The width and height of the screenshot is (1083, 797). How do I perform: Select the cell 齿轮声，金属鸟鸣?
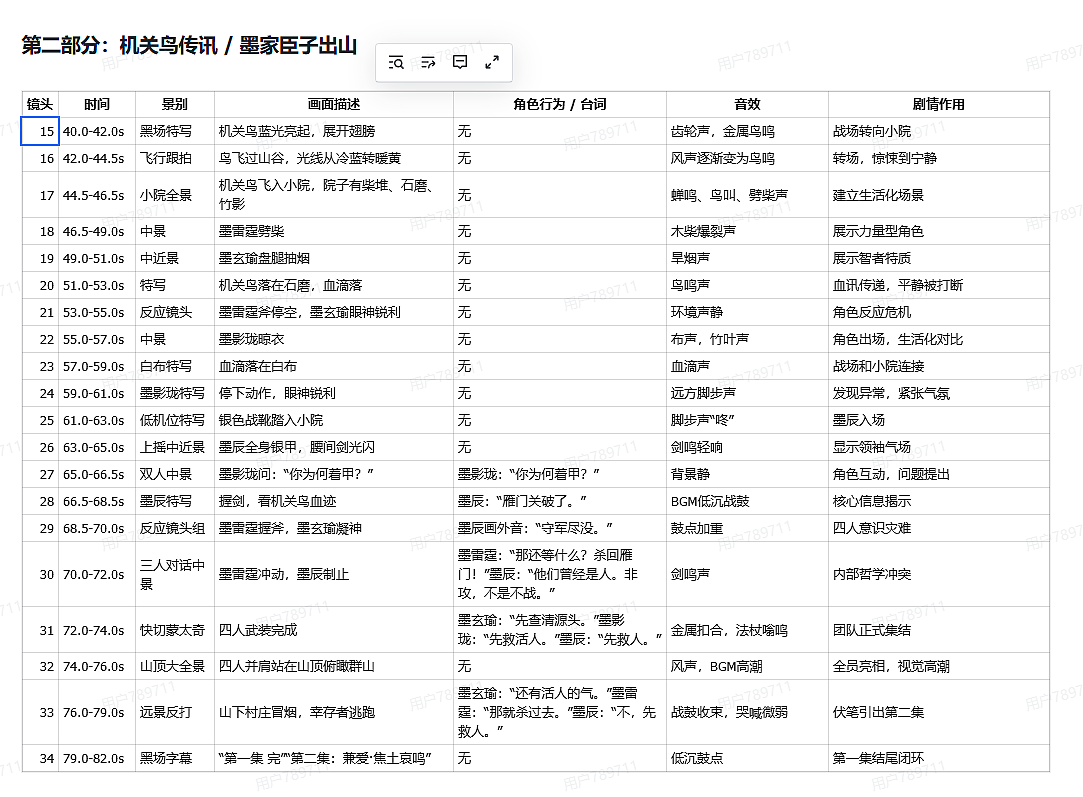tap(747, 131)
